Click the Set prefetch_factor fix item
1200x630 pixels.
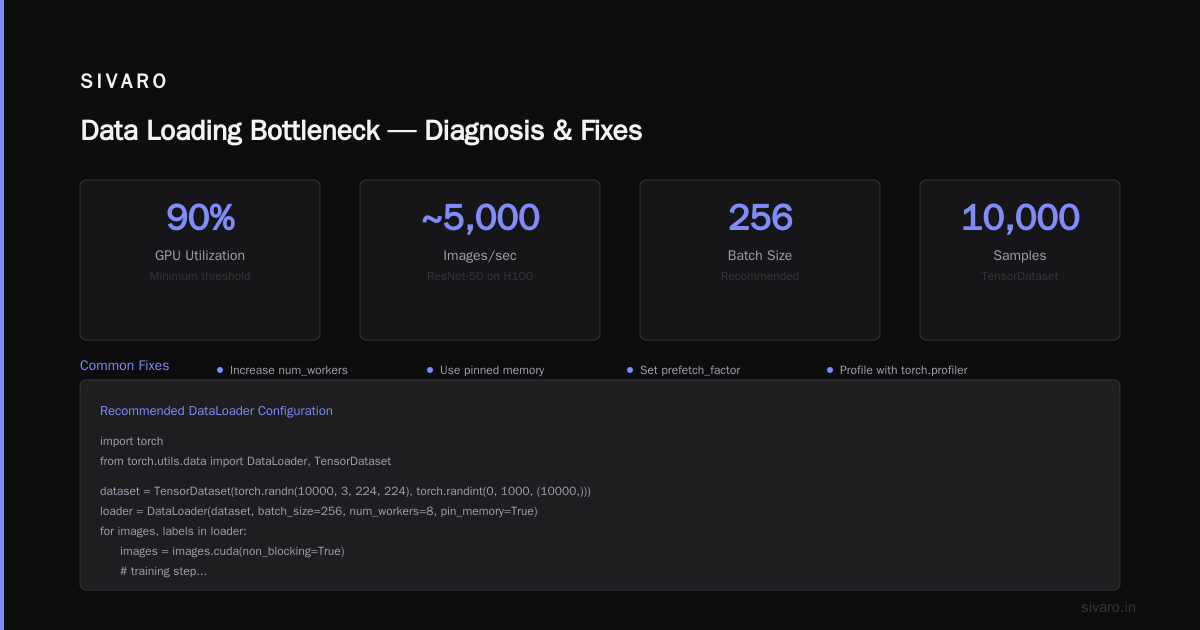coord(684,370)
